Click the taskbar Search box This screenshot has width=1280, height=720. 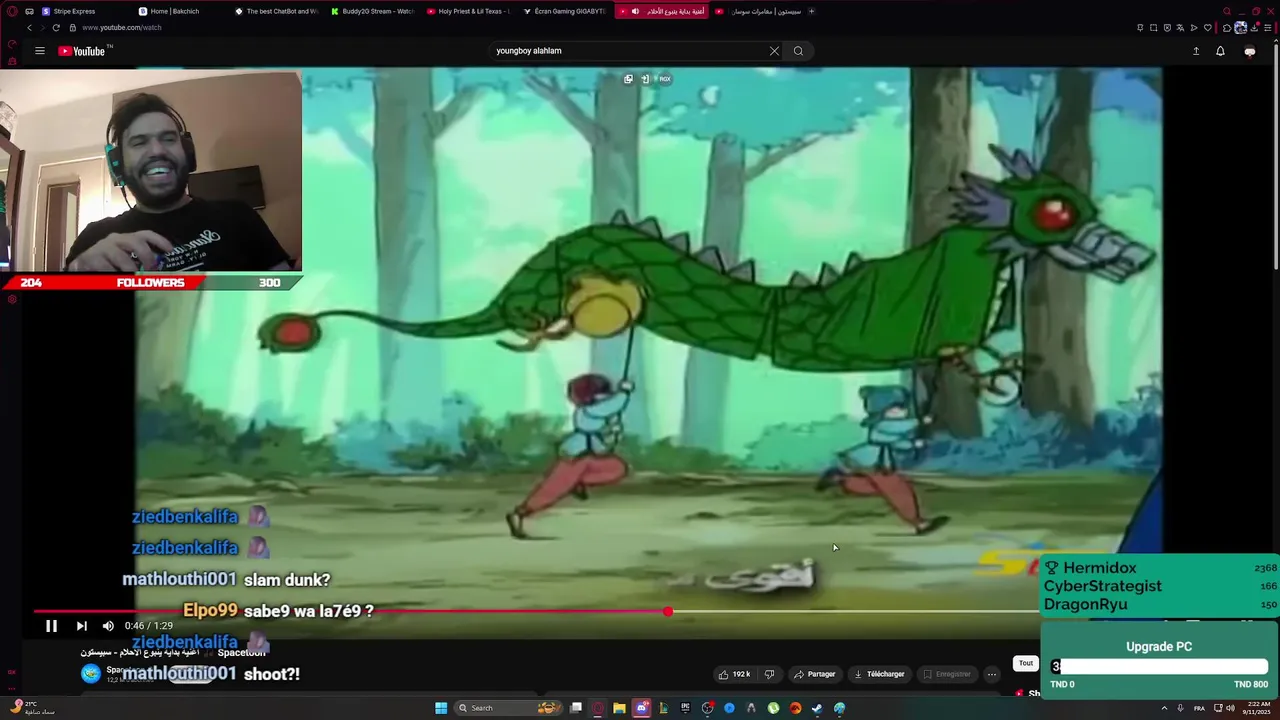point(507,708)
